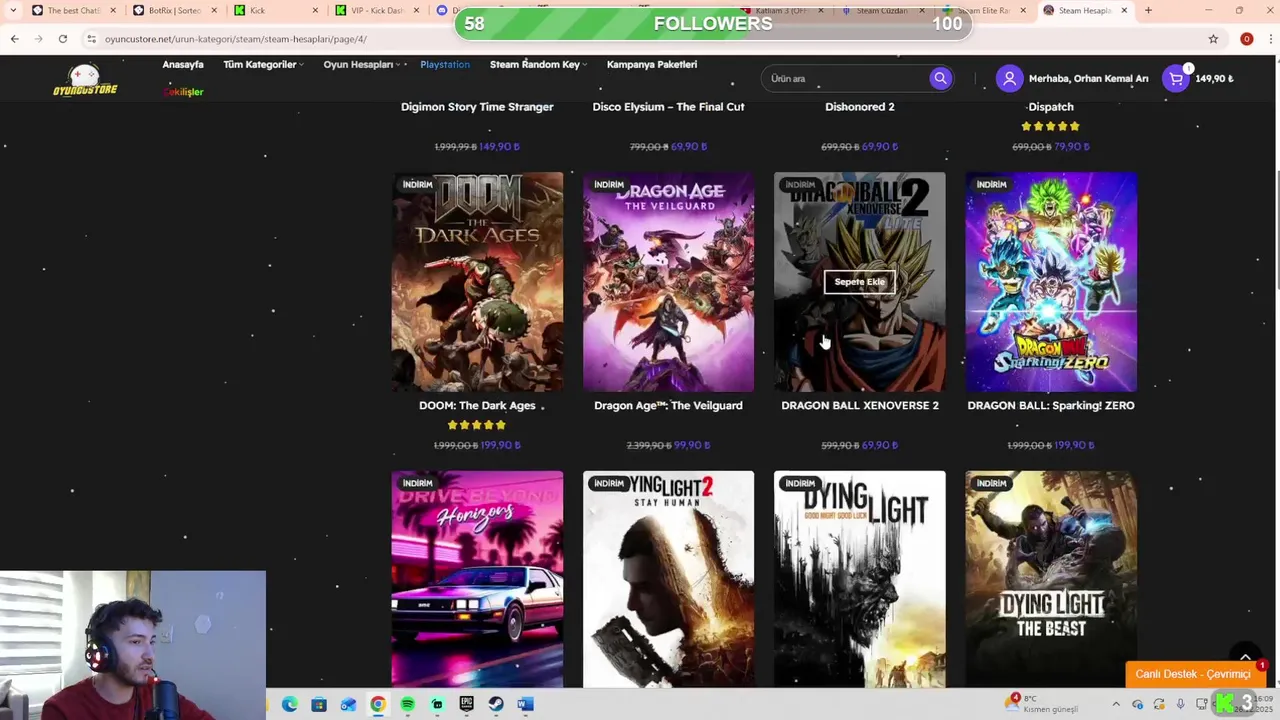Open Dragon Age: The Veilguard title link
The height and width of the screenshot is (720, 1280).
[x=668, y=406]
